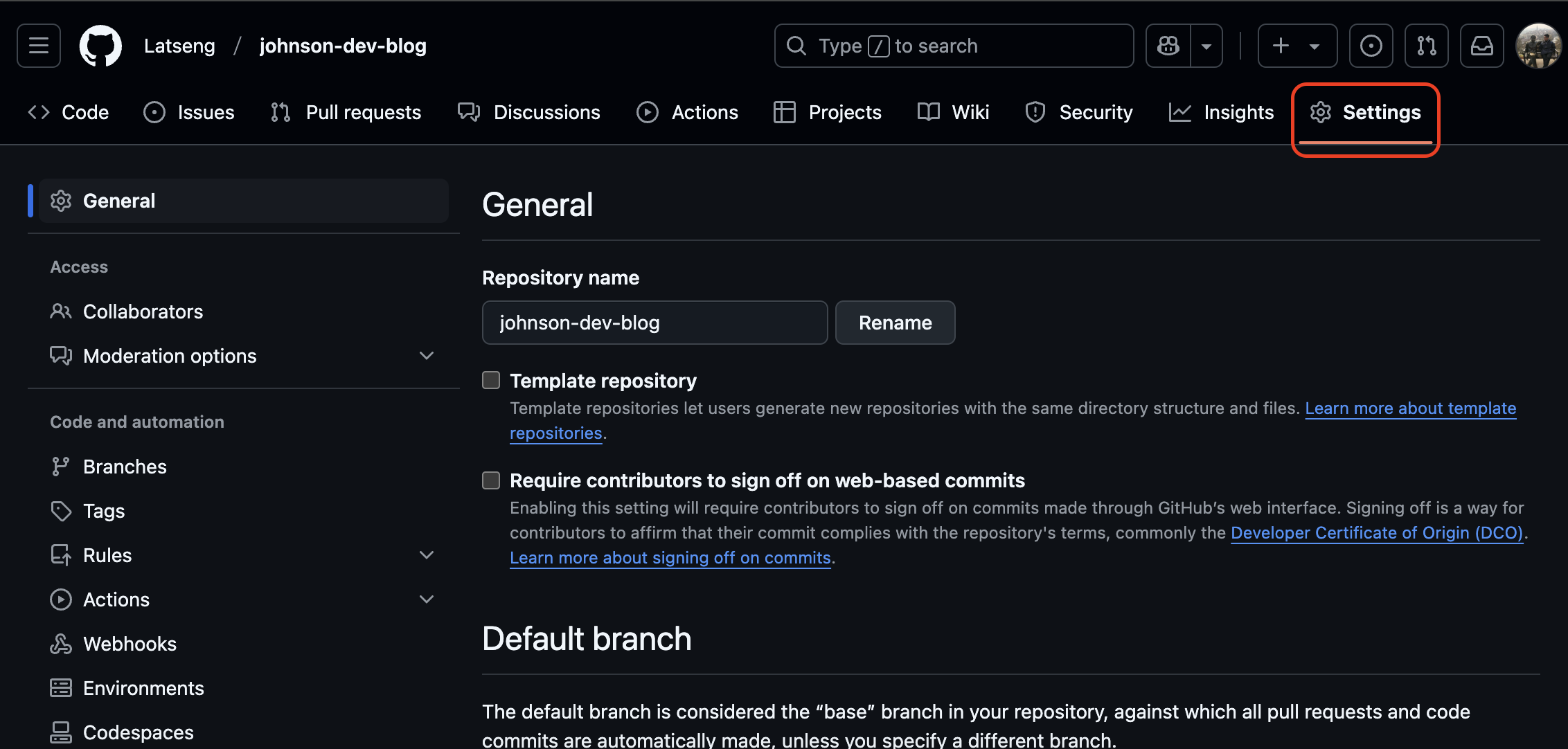Image resolution: width=1568 pixels, height=749 pixels.
Task: Switch to the Security tab
Action: (x=1078, y=112)
